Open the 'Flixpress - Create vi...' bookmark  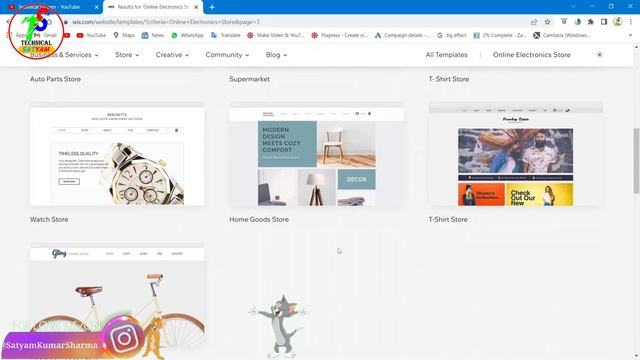pyautogui.click(x=339, y=36)
